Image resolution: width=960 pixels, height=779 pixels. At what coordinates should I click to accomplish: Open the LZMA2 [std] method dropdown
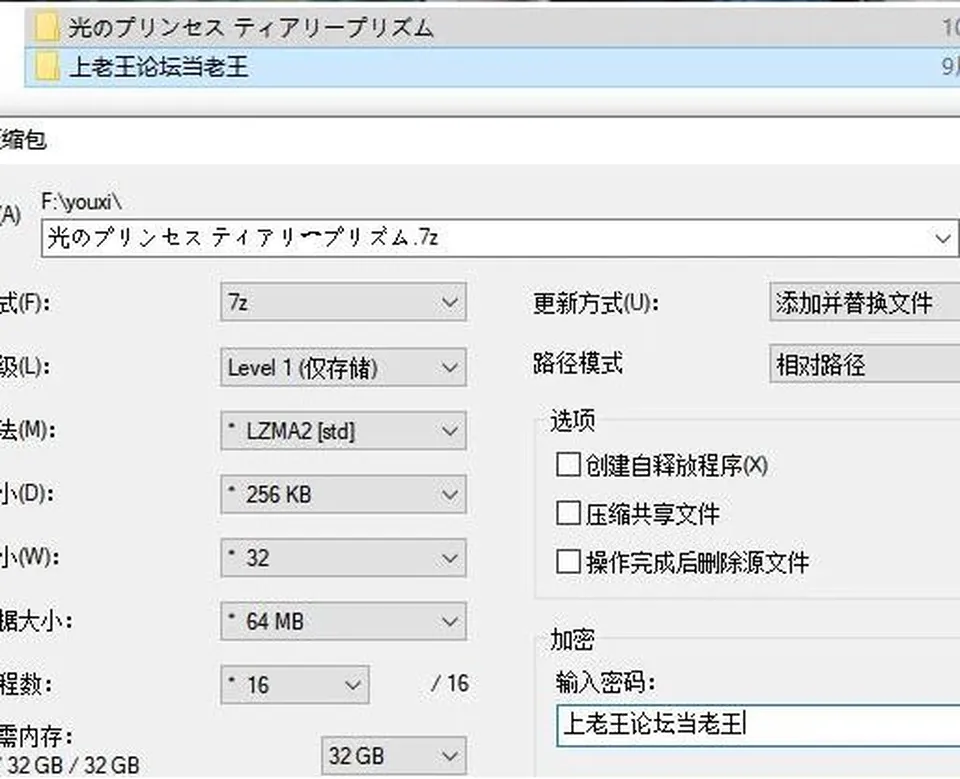[x=343, y=431]
